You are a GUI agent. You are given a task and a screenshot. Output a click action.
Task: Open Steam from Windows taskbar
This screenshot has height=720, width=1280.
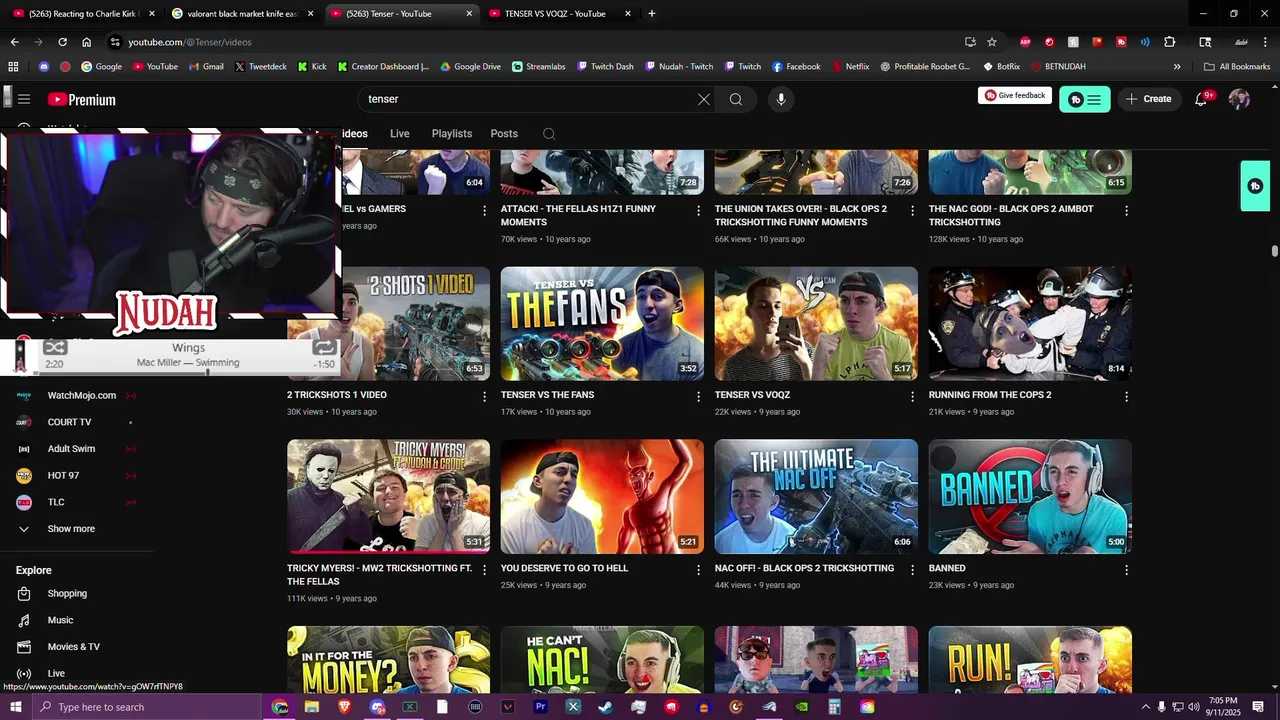pyautogui.click(x=606, y=707)
